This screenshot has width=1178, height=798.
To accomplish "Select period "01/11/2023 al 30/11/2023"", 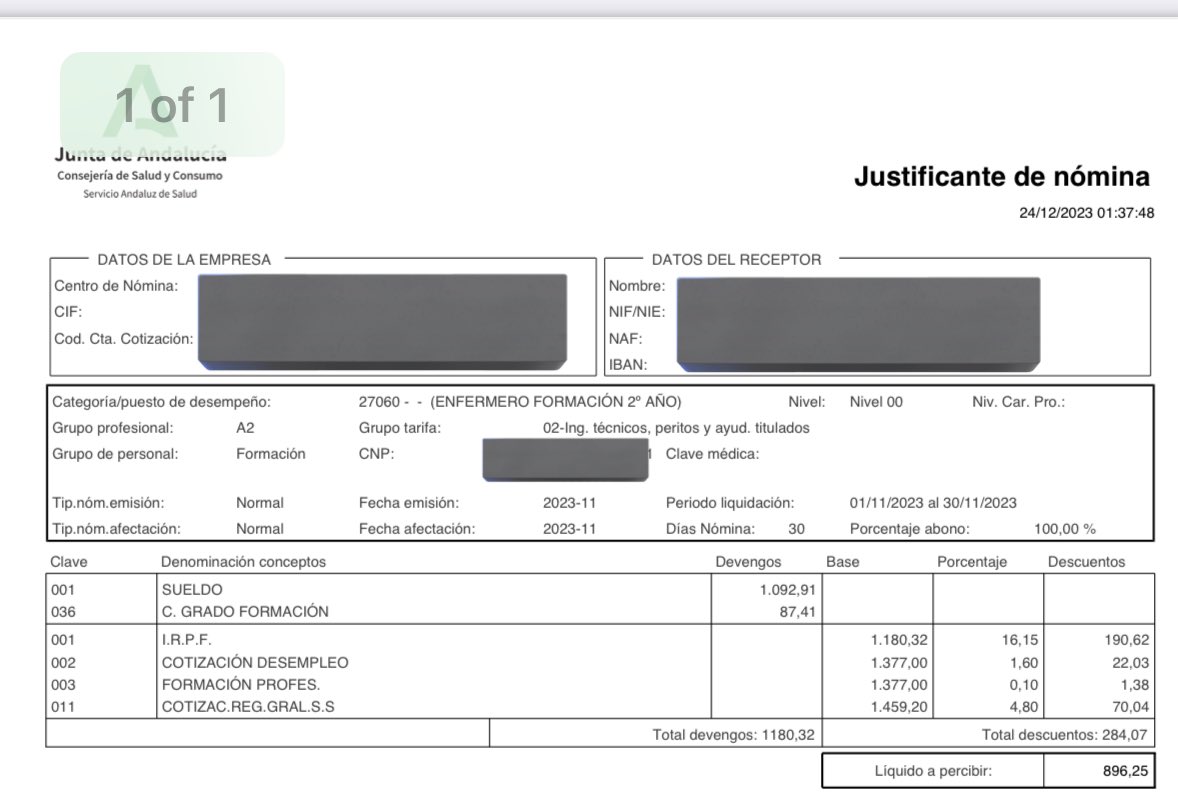I will [933, 503].
